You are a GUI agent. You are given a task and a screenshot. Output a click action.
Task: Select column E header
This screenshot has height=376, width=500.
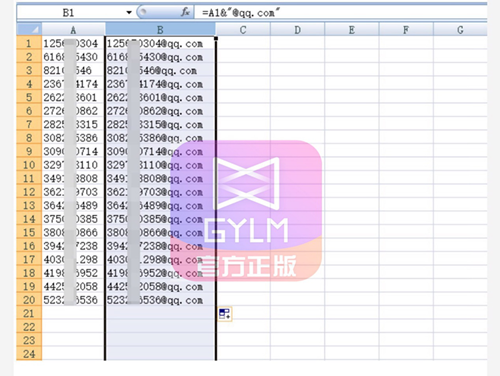(352, 30)
